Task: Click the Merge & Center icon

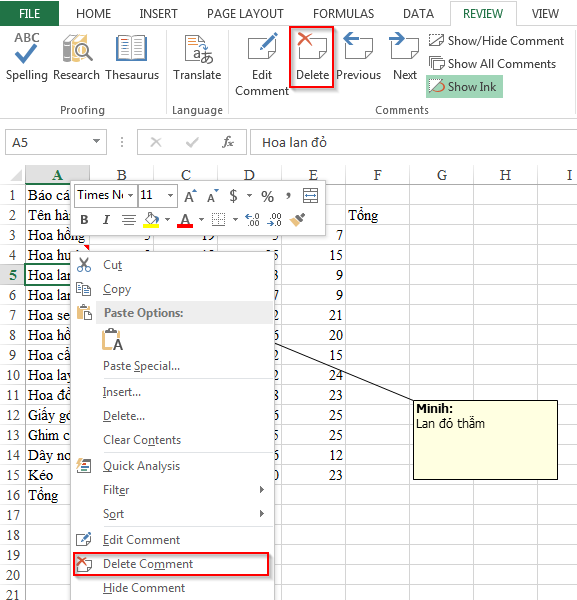Action: pyautogui.click(x=310, y=196)
